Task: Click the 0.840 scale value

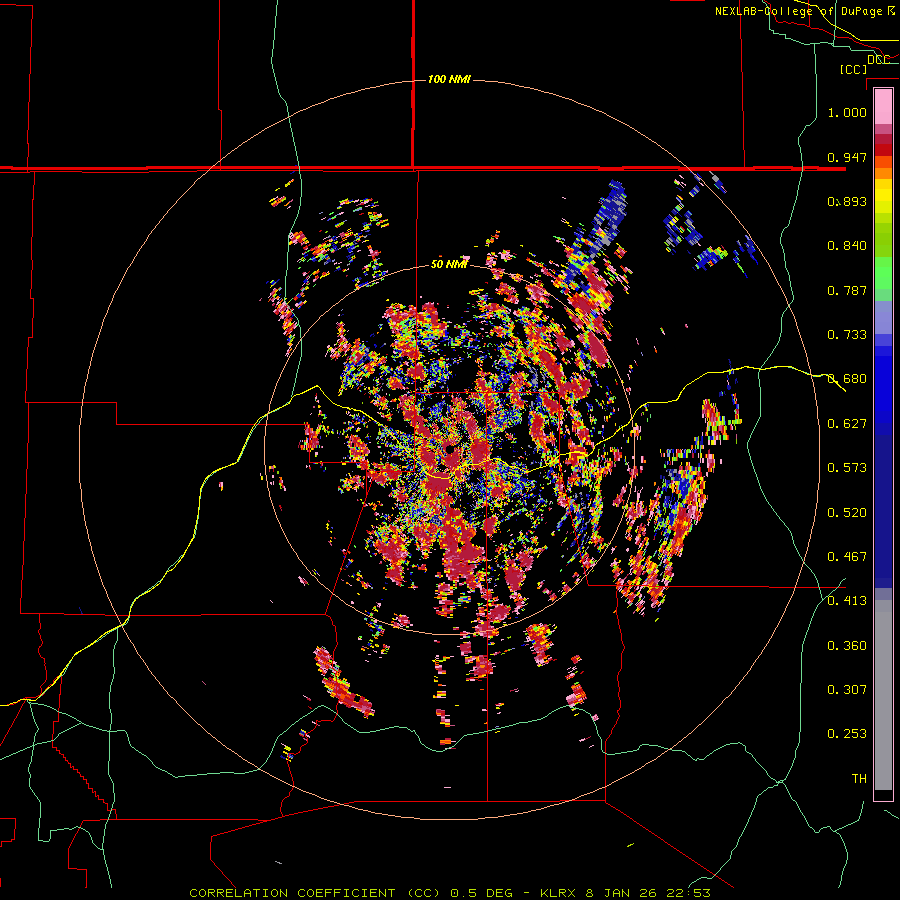Action: (x=847, y=246)
